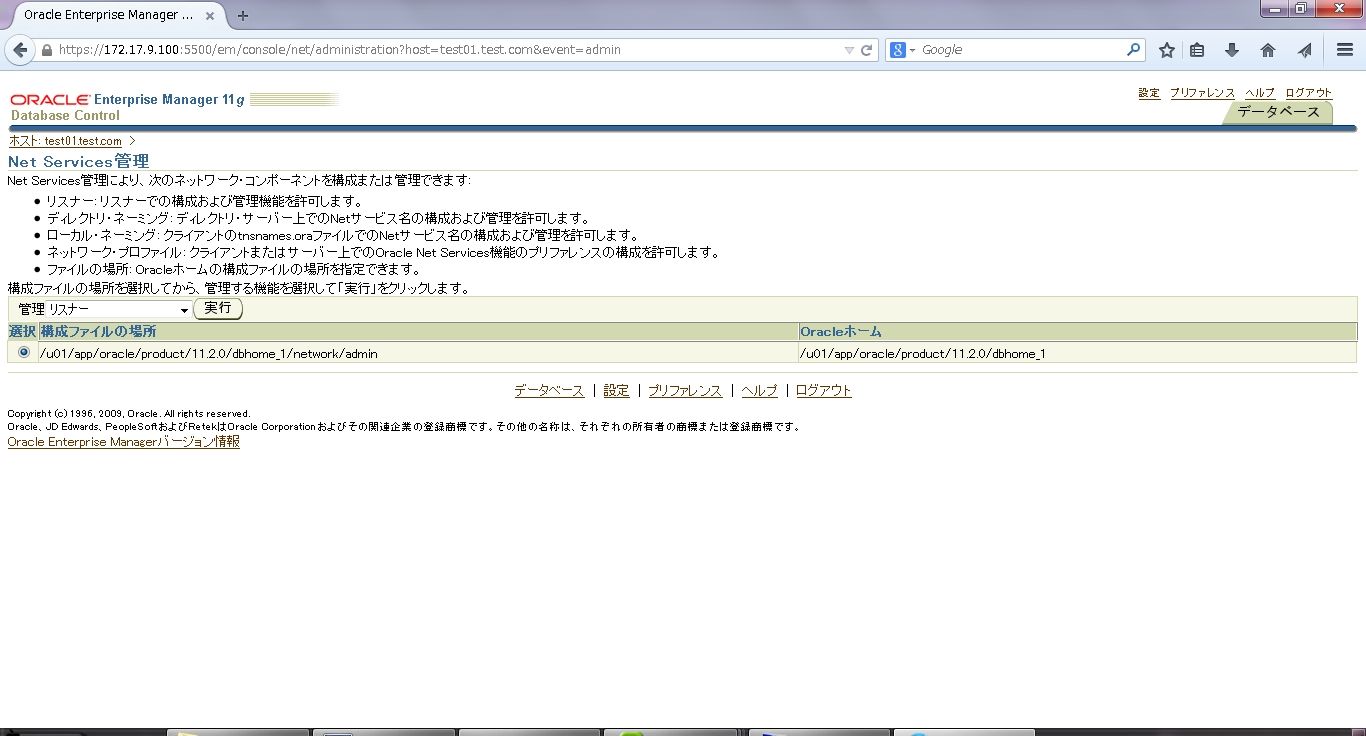Viewport: 1366px width, 736px height.
Task: Open the URL history dropdown arrow
Action: tap(849, 50)
